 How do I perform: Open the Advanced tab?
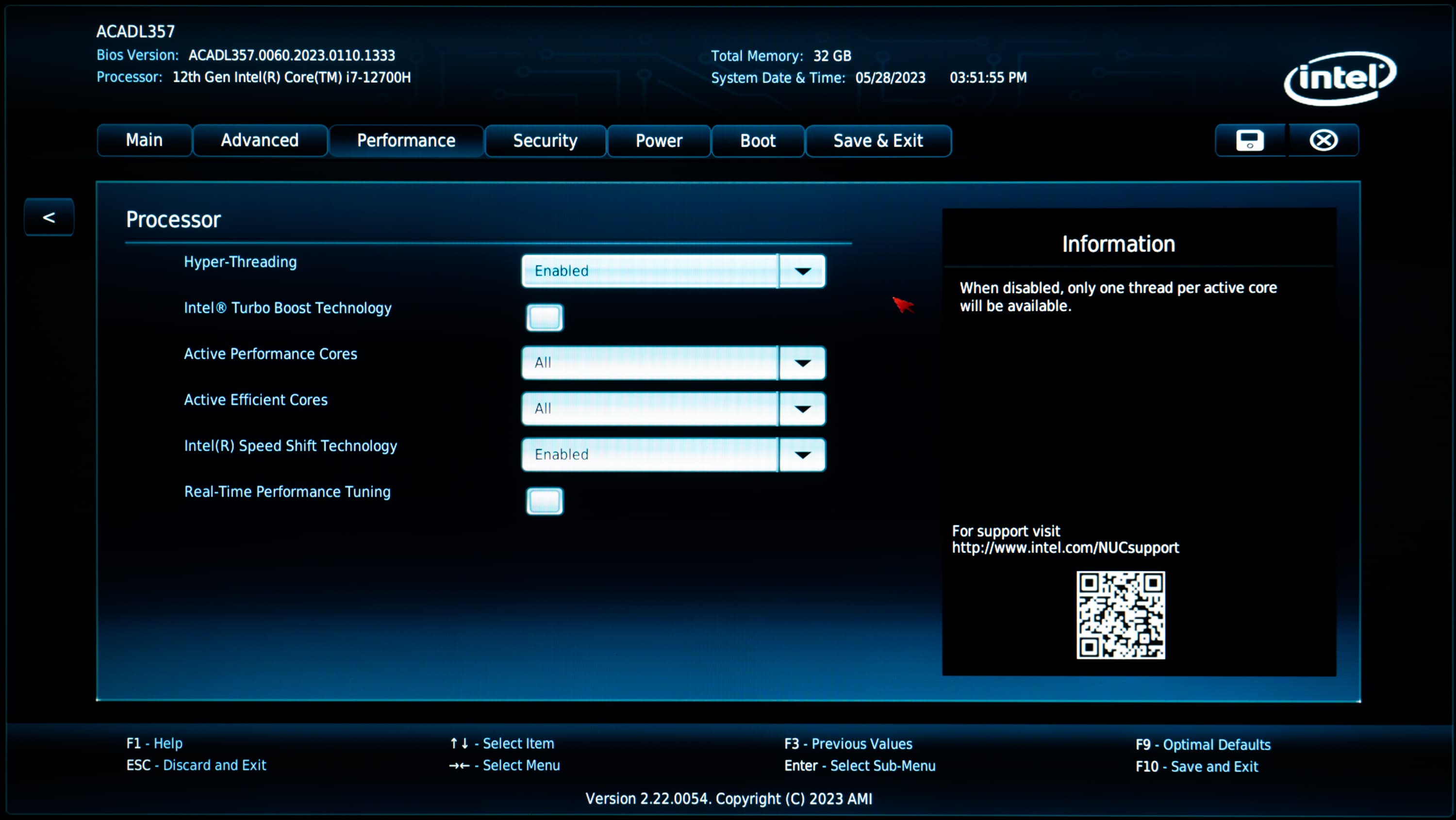tap(260, 140)
